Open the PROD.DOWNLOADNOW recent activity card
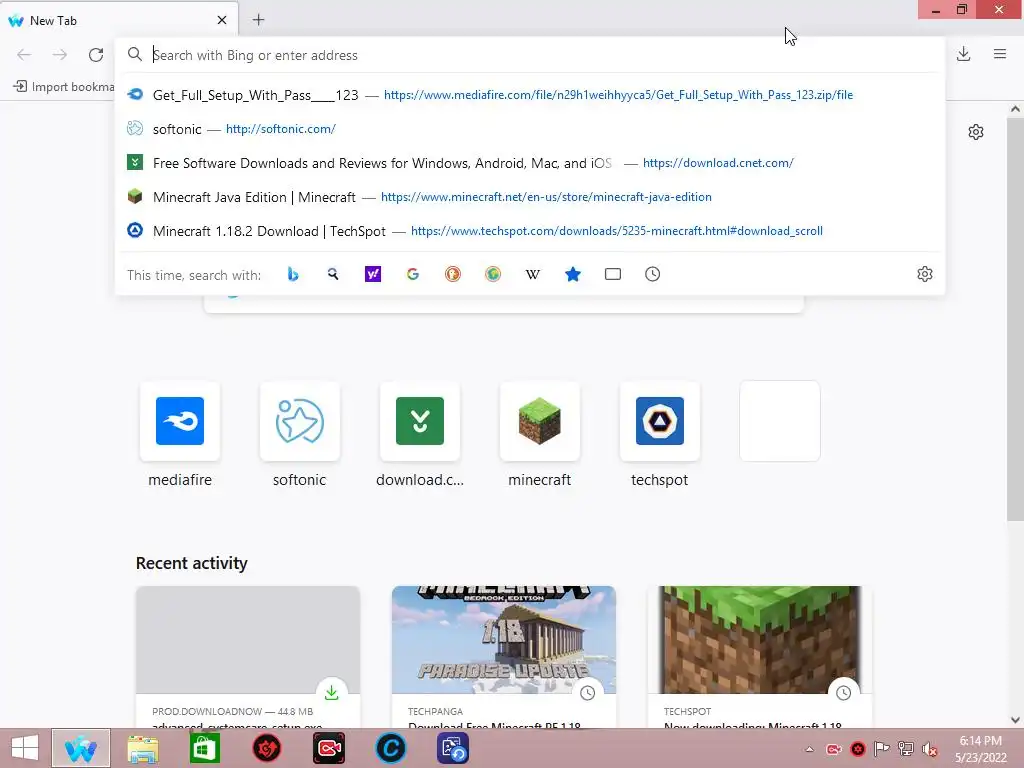The height and width of the screenshot is (768, 1024). point(248,657)
